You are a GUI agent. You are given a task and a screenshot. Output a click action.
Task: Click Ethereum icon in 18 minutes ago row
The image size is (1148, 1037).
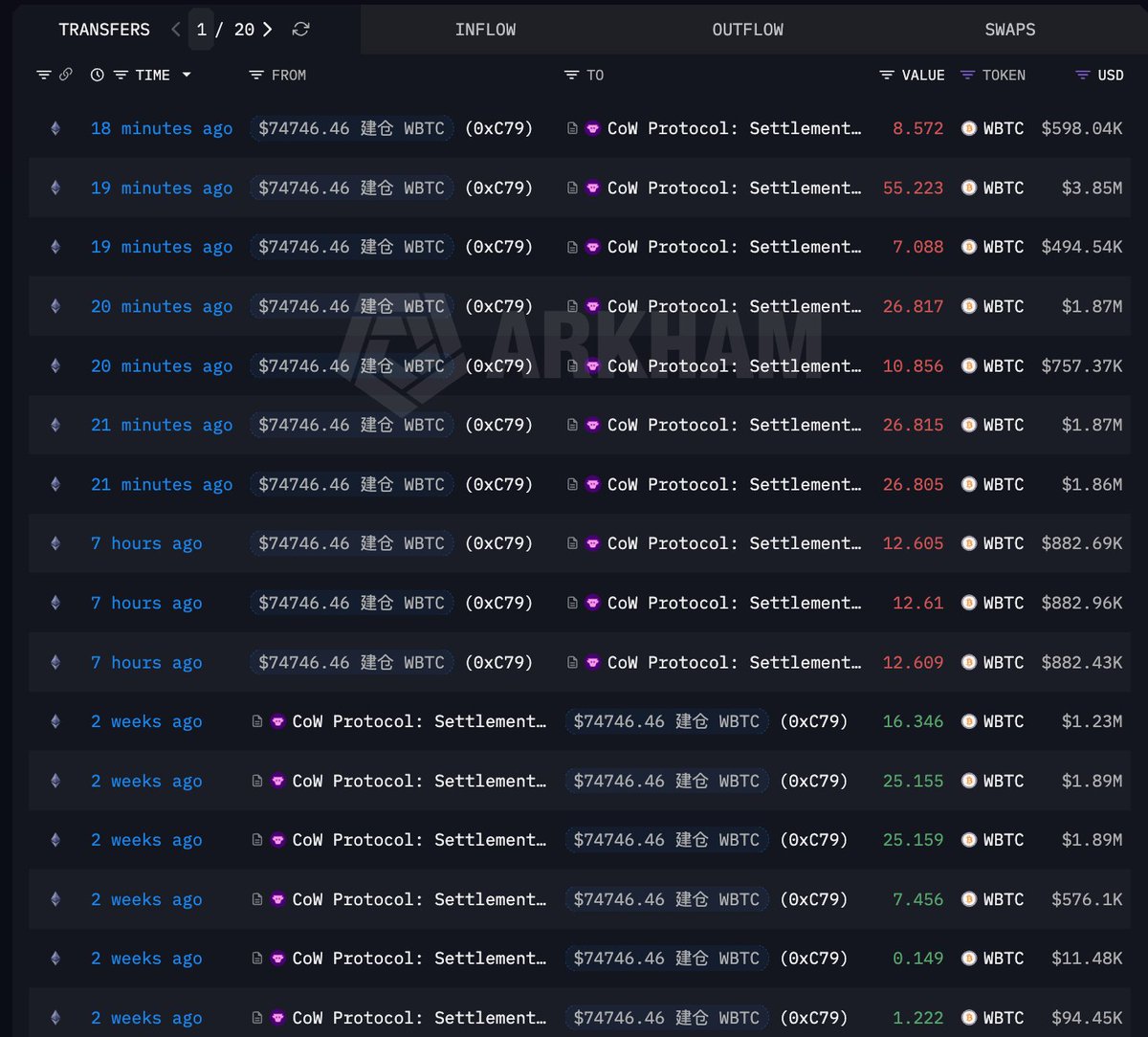55,128
